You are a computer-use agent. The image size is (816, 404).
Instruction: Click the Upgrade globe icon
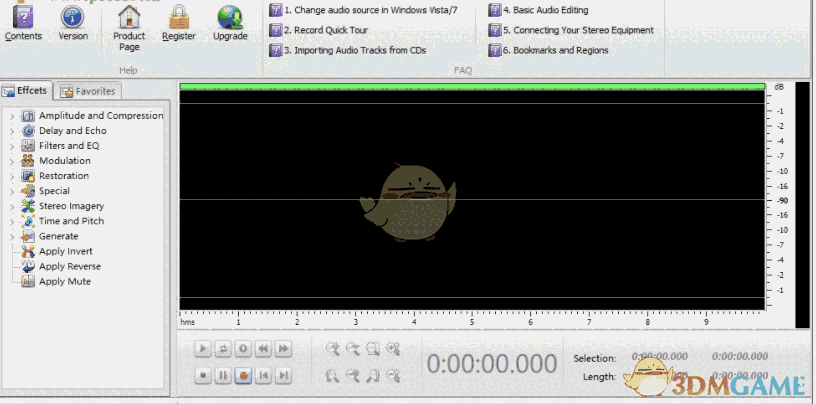point(230,17)
